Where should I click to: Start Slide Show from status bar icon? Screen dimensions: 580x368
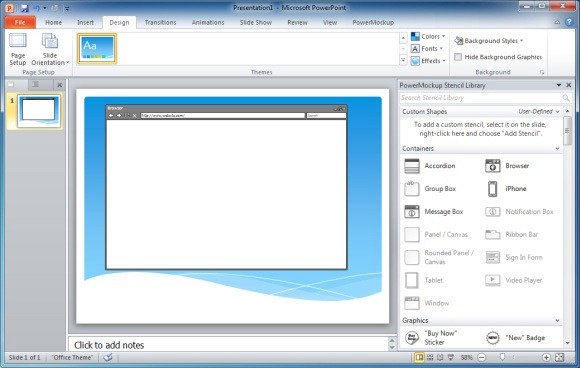coord(451,357)
